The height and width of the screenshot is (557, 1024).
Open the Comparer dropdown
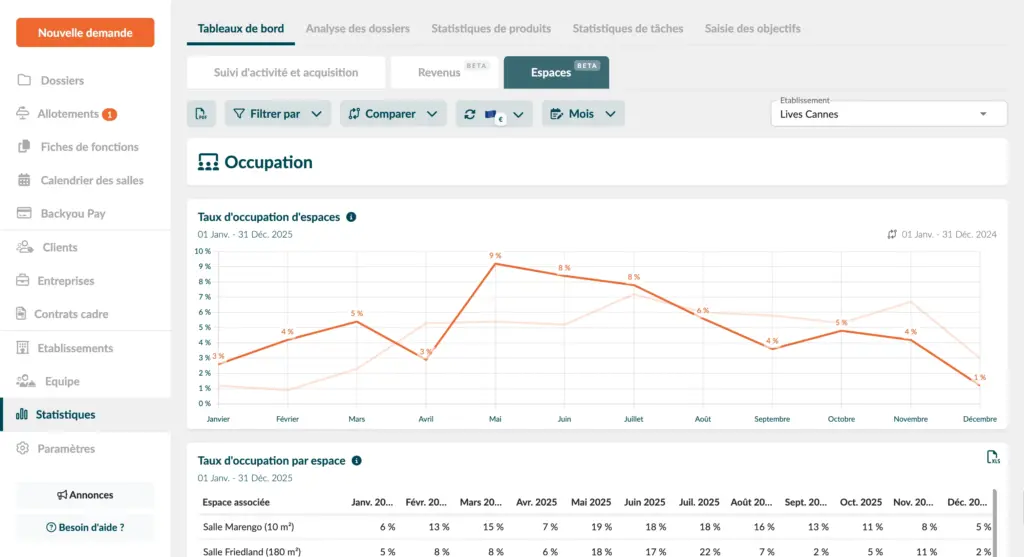pyautogui.click(x=392, y=114)
